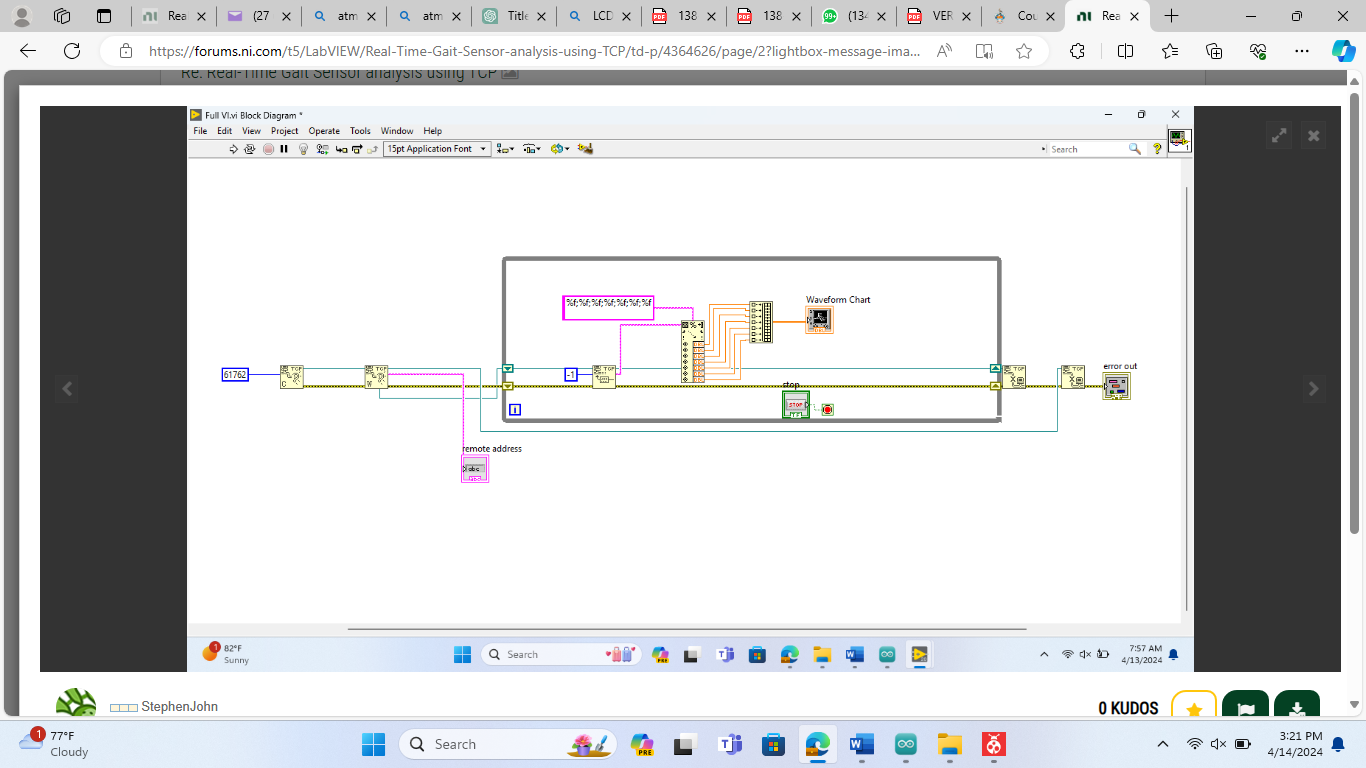
Task: Click the page's vertical scrollbar
Action: coord(1354,300)
